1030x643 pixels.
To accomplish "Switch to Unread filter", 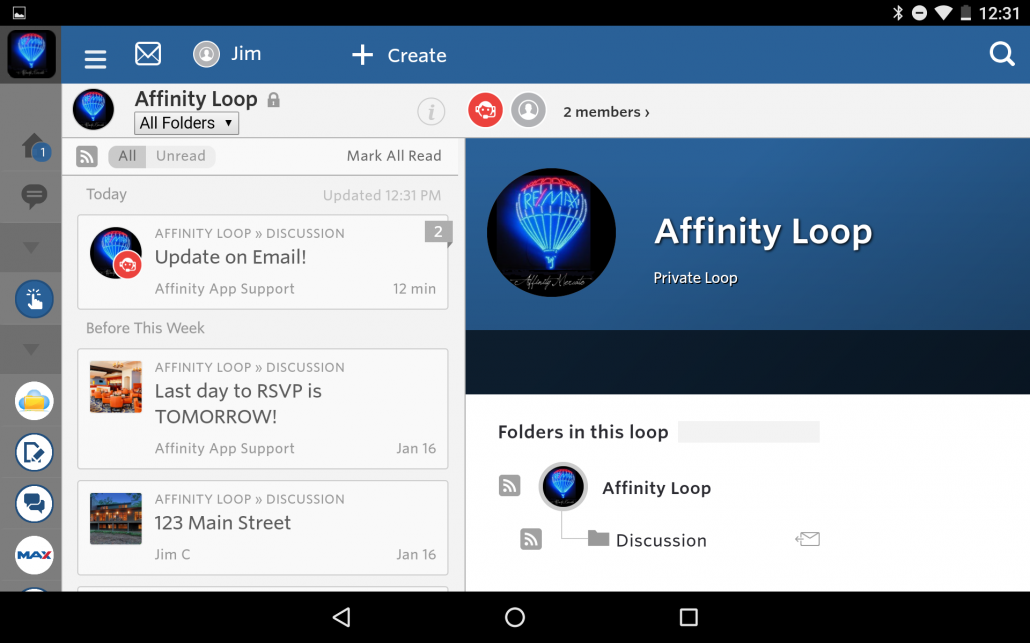I will pos(181,156).
